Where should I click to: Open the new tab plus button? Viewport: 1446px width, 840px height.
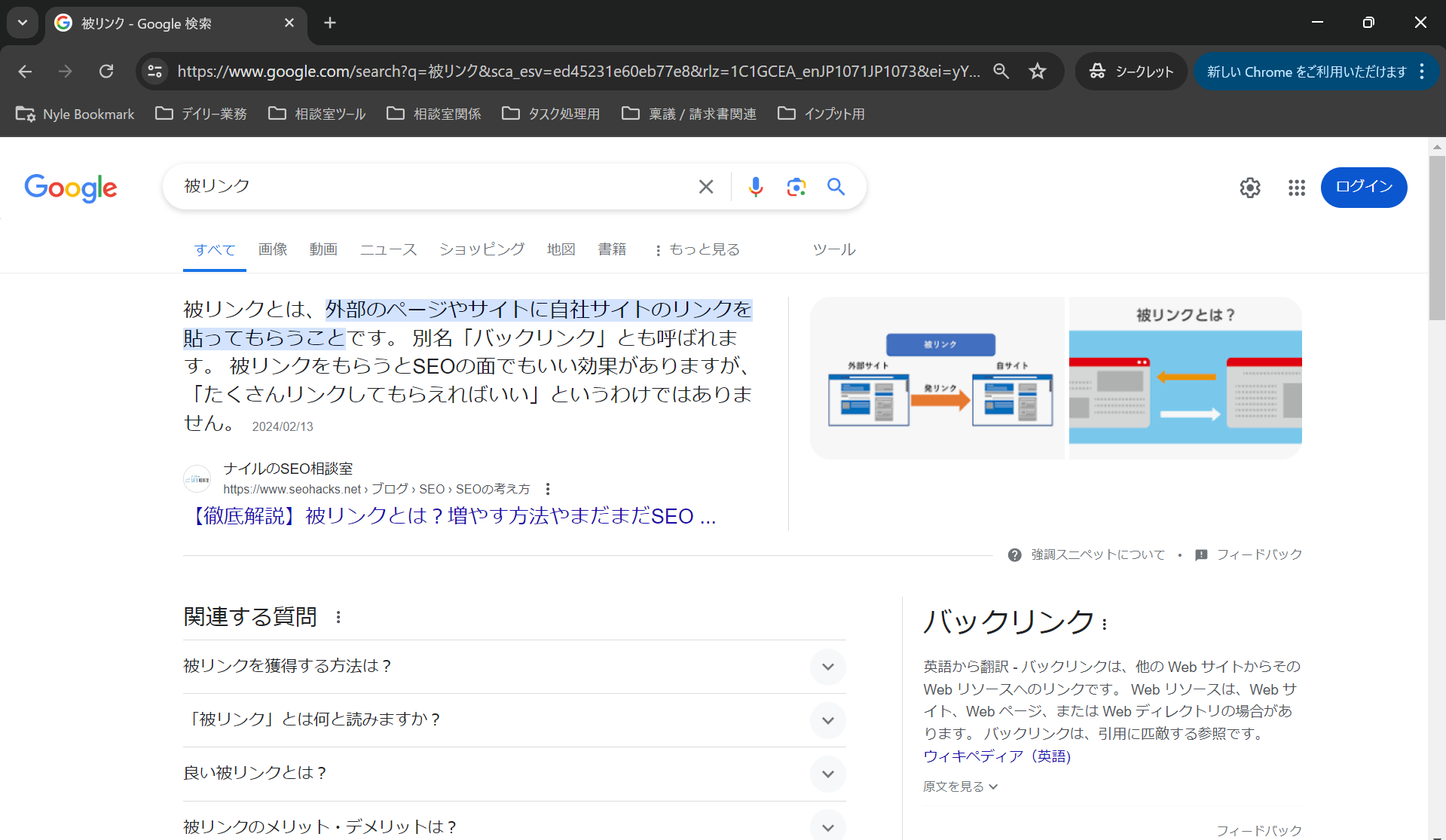[330, 23]
